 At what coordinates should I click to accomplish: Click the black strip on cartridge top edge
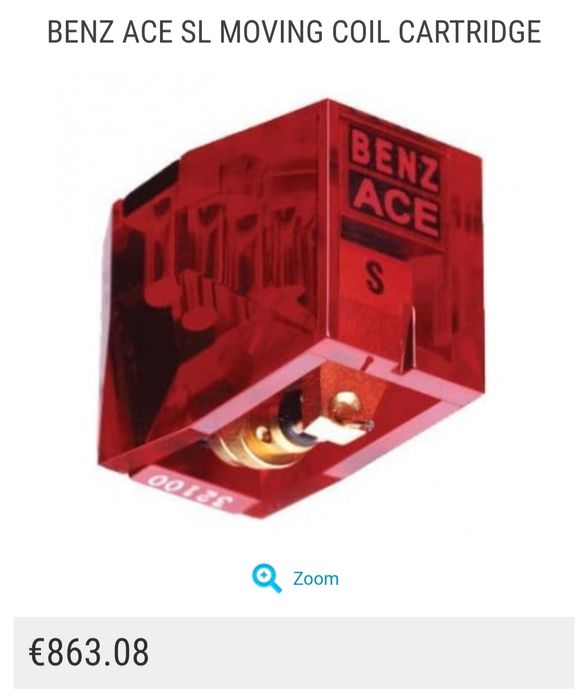[151, 187]
